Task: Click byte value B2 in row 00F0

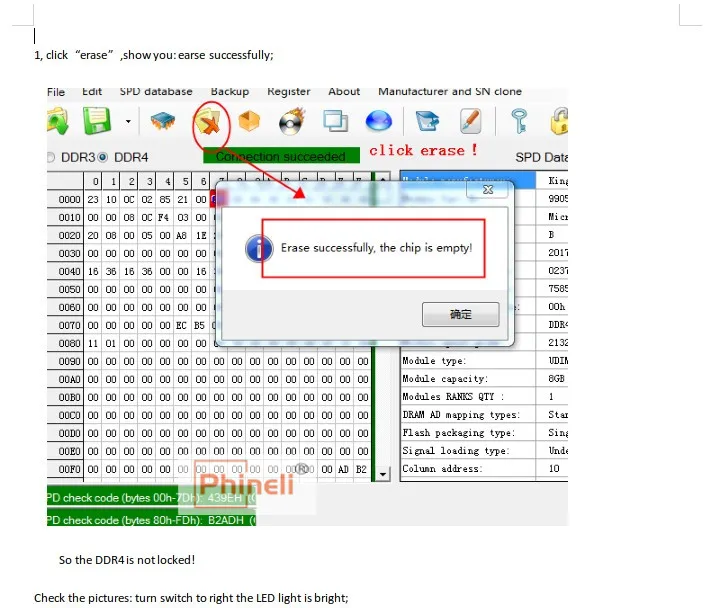Action: [361, 469]
